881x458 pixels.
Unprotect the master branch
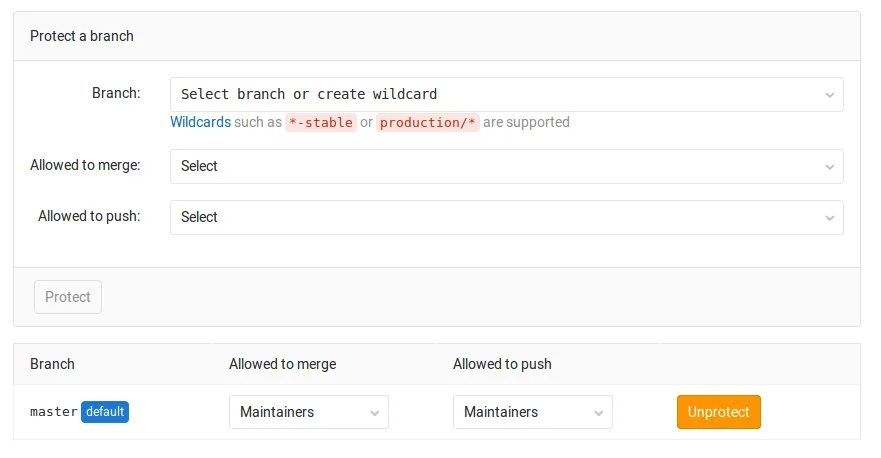point(718,412)
